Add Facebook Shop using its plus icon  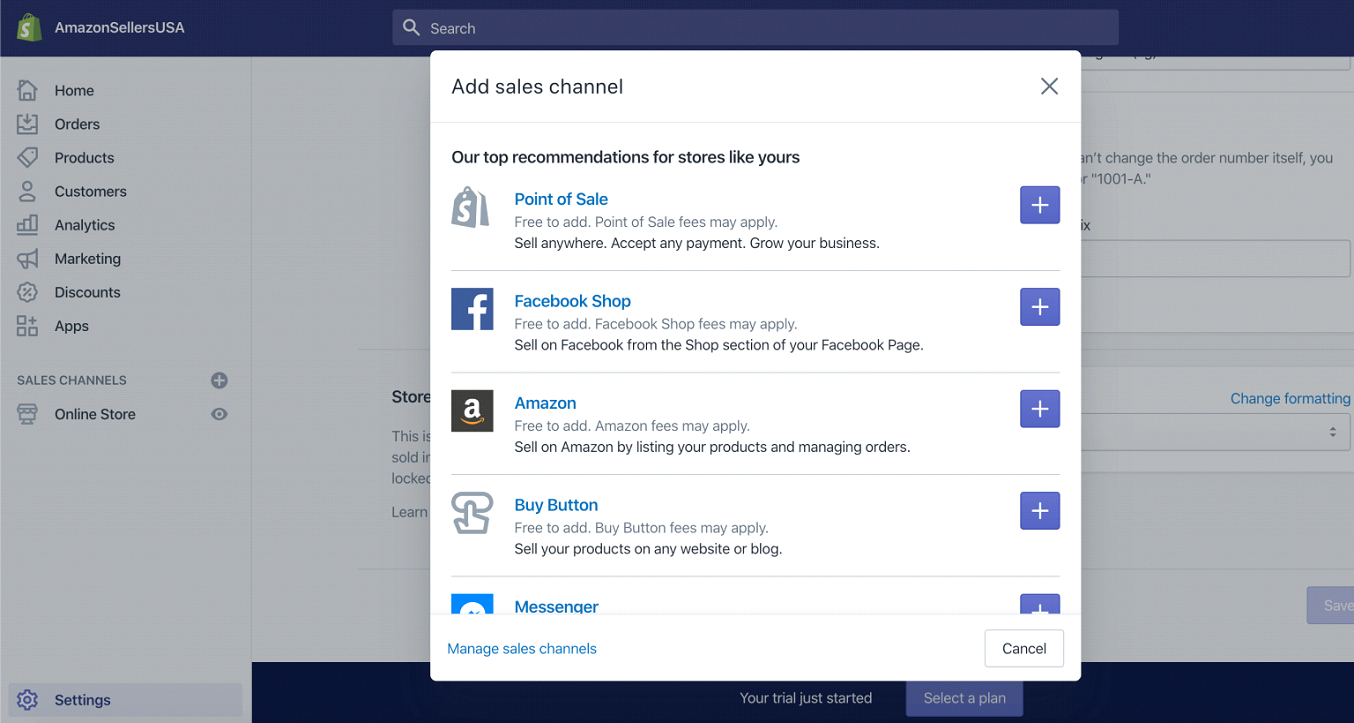tap(1039, 307)
